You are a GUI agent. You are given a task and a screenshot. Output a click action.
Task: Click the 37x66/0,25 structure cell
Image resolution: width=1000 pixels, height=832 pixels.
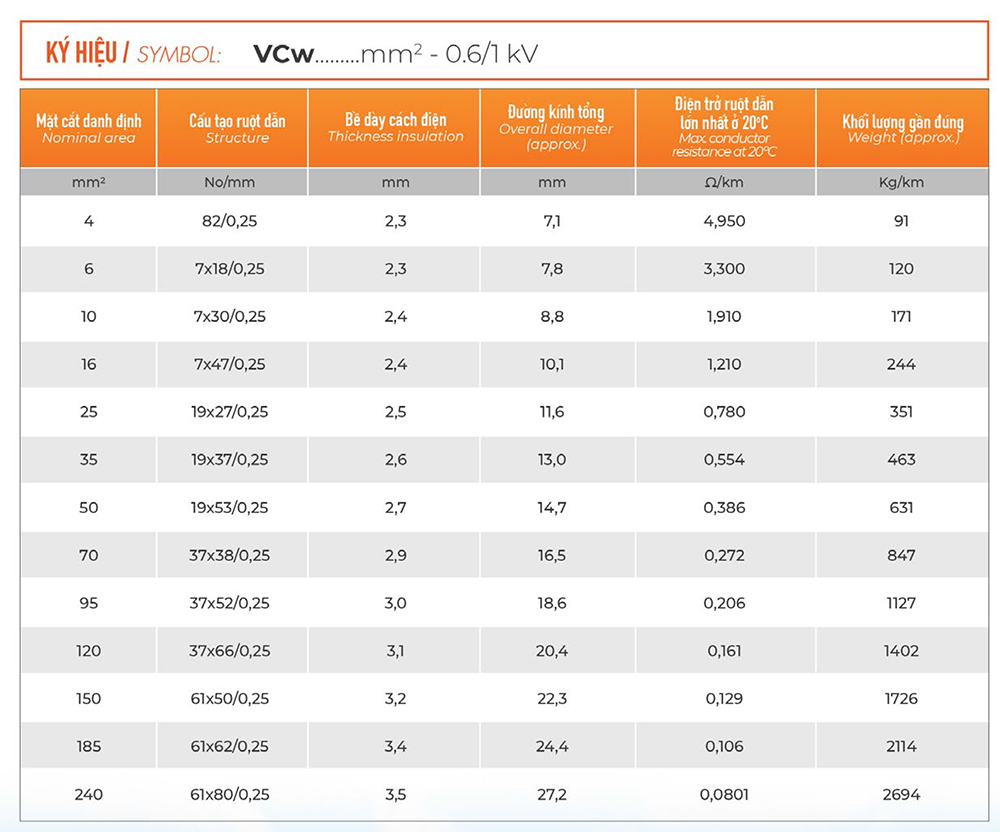[229, 651]
